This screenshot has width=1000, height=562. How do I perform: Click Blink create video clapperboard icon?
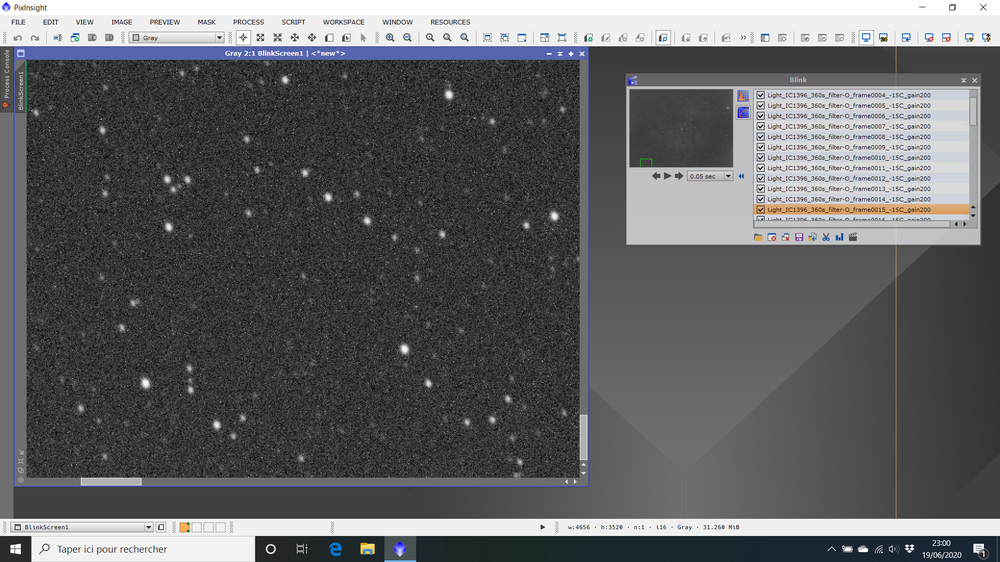pyautogui.click(x=853, y=237)
